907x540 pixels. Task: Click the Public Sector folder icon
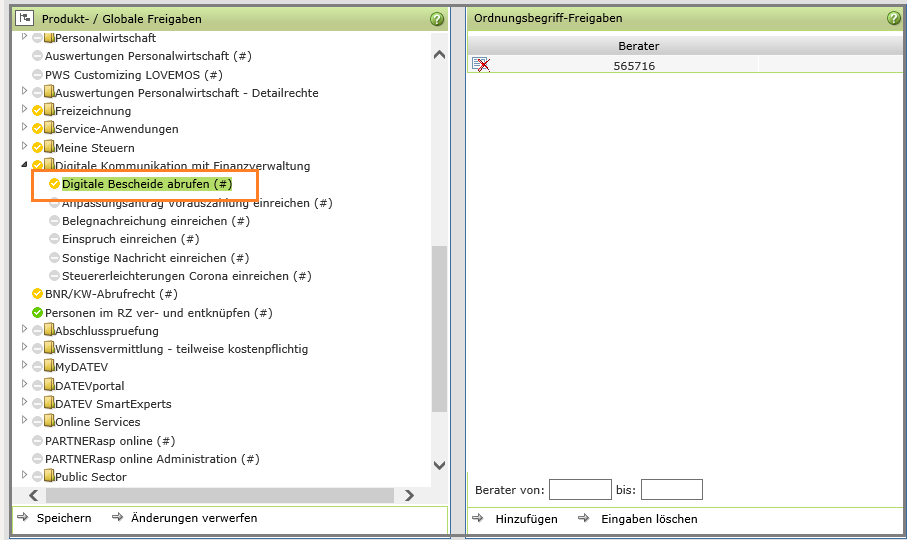click(49, 476)
